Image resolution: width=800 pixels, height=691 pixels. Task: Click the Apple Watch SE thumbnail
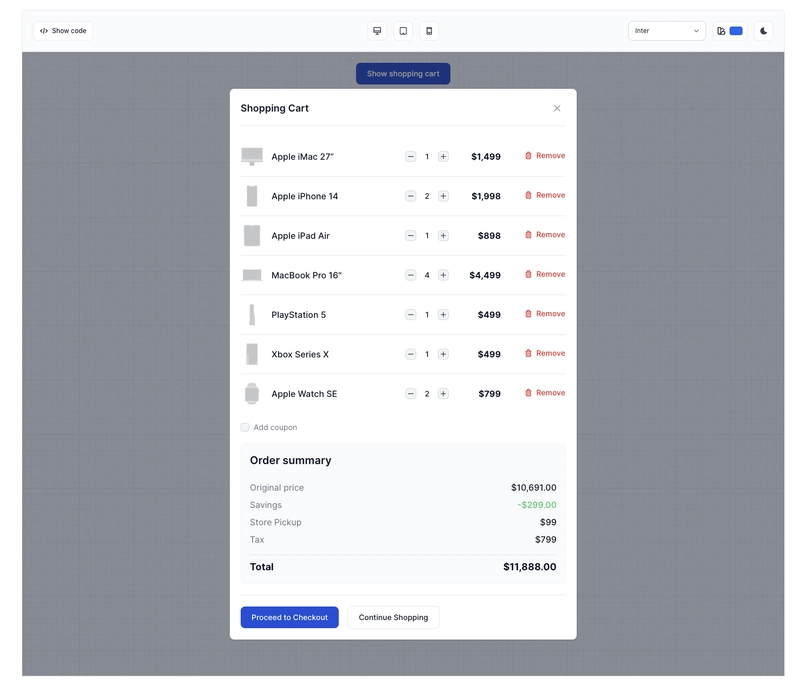252,393
